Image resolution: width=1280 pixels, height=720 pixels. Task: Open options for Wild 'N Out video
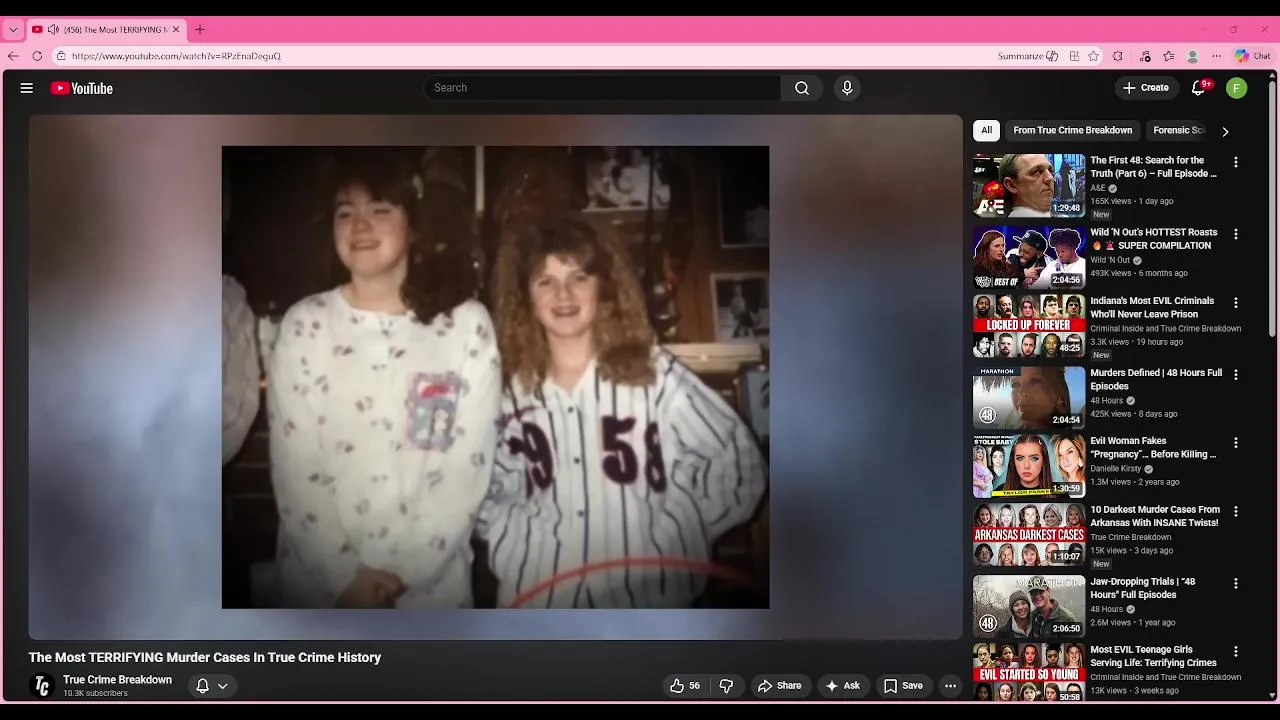coord(1236,234)
